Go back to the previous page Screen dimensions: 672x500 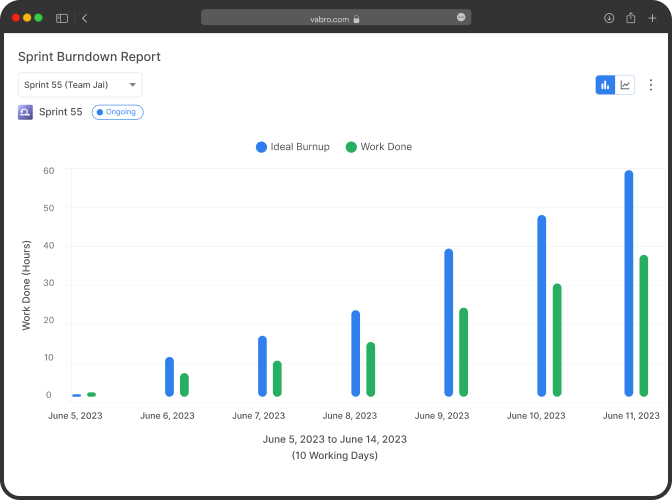tap(85, 18)
